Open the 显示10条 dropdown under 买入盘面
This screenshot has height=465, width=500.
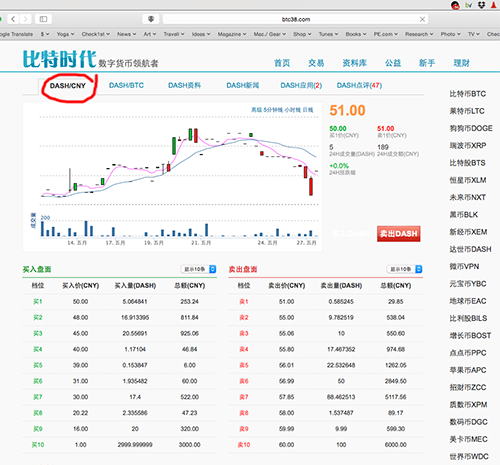[x=198, y=269]
